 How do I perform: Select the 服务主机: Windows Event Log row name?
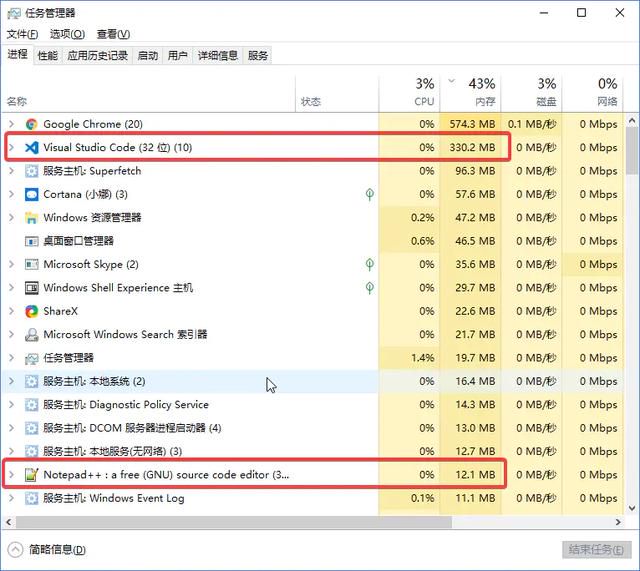tap(114, 498)
